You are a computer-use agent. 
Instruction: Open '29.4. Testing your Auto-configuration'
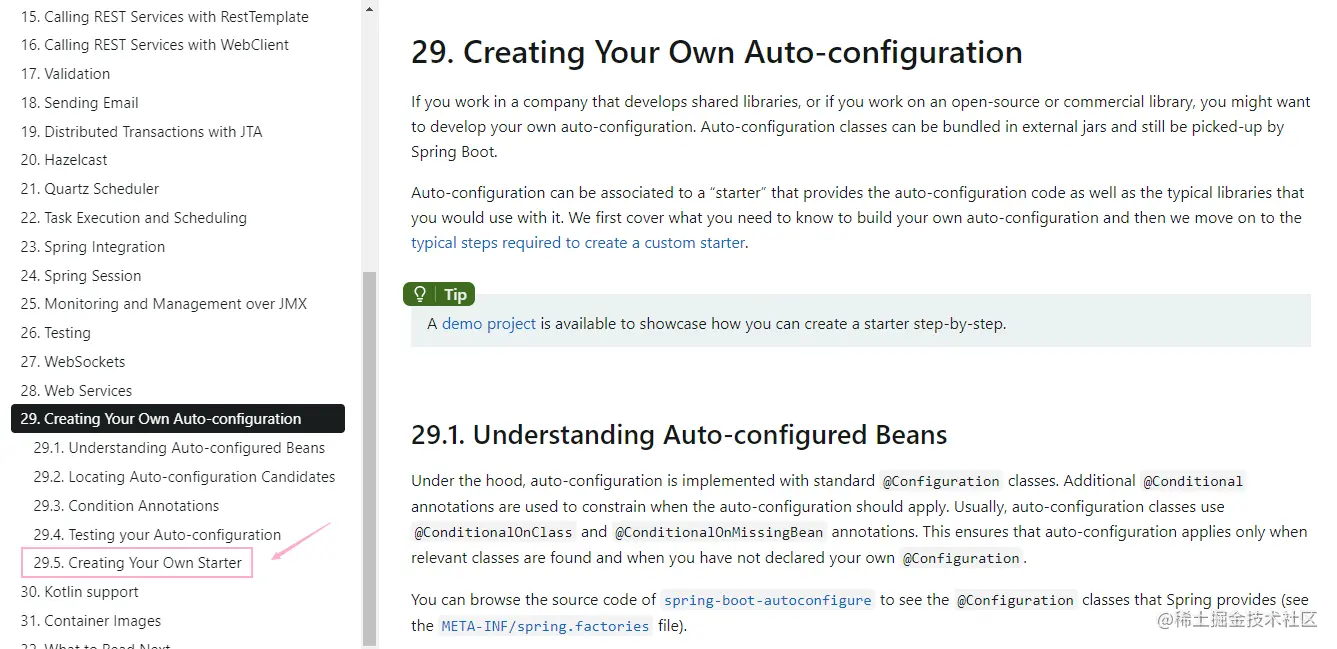(157, 535)
